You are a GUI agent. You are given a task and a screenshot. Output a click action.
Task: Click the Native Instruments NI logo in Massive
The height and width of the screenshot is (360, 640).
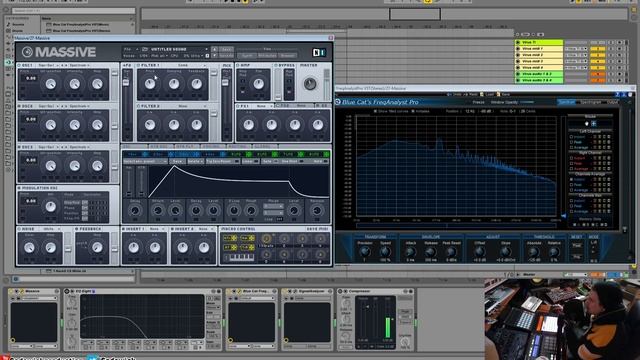tap(319, 52)
